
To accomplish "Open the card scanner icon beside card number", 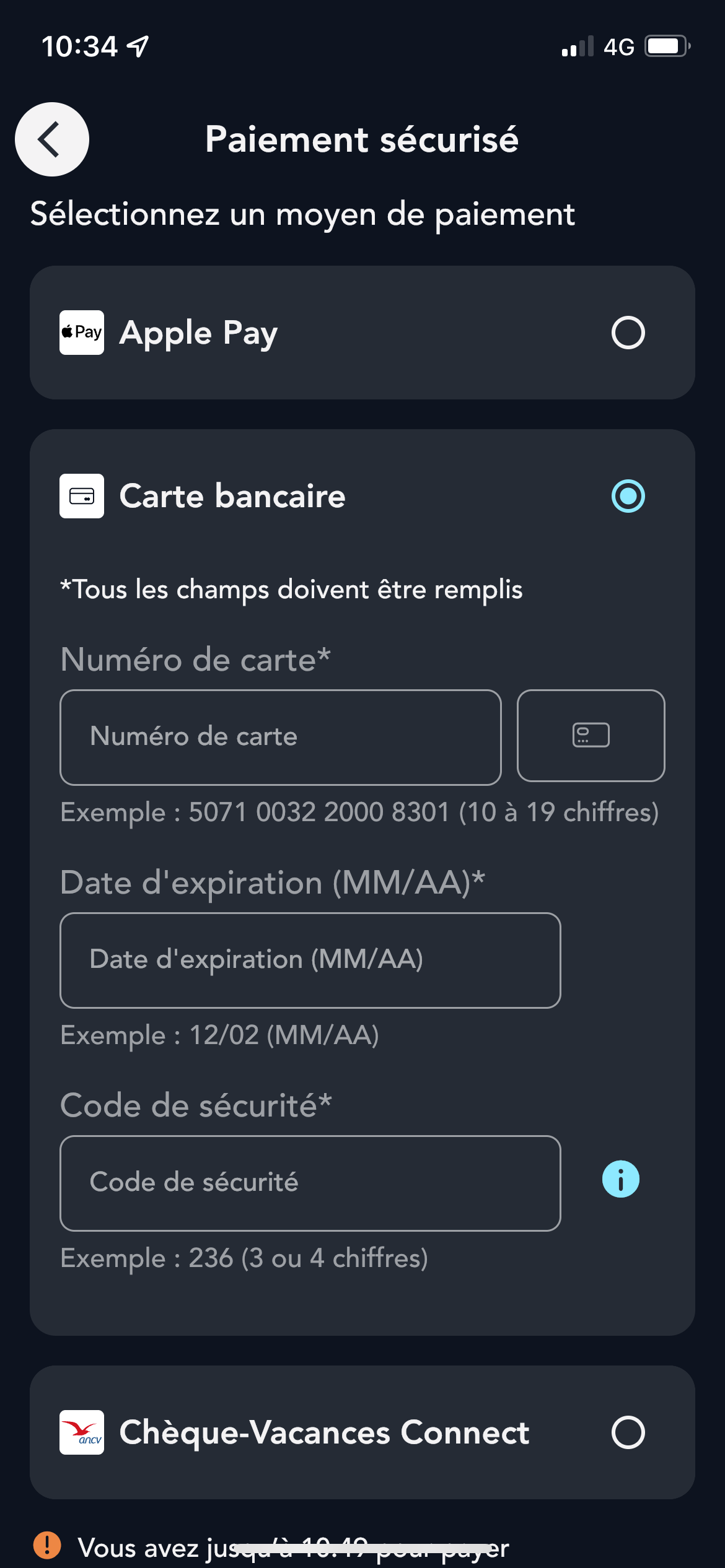I will click(x=590, y=736).
